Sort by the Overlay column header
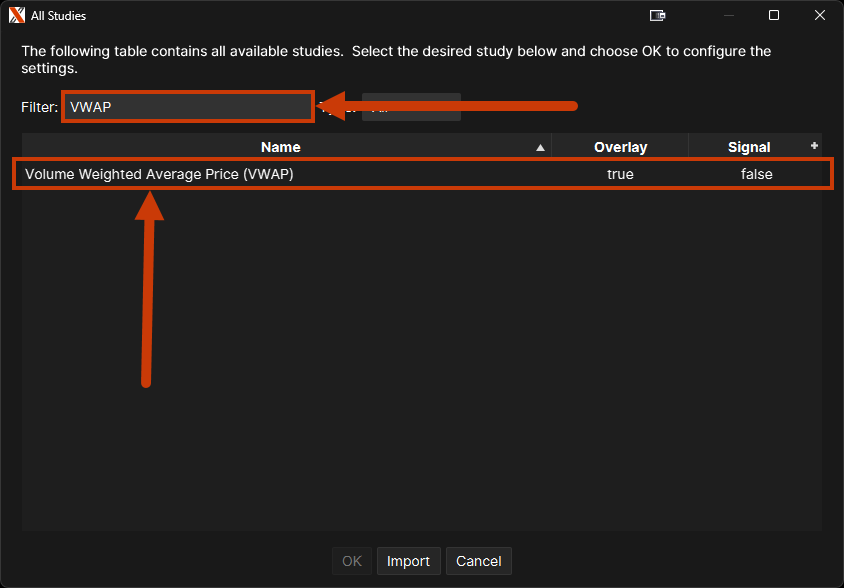This screenshot has width=844, height=588. (x=620, y=147)
